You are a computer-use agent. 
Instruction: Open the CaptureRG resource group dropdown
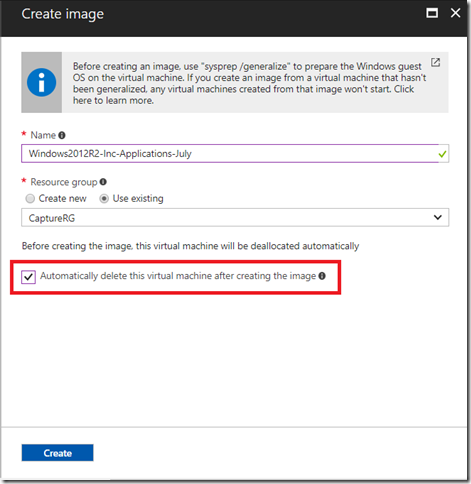(235, 218)
